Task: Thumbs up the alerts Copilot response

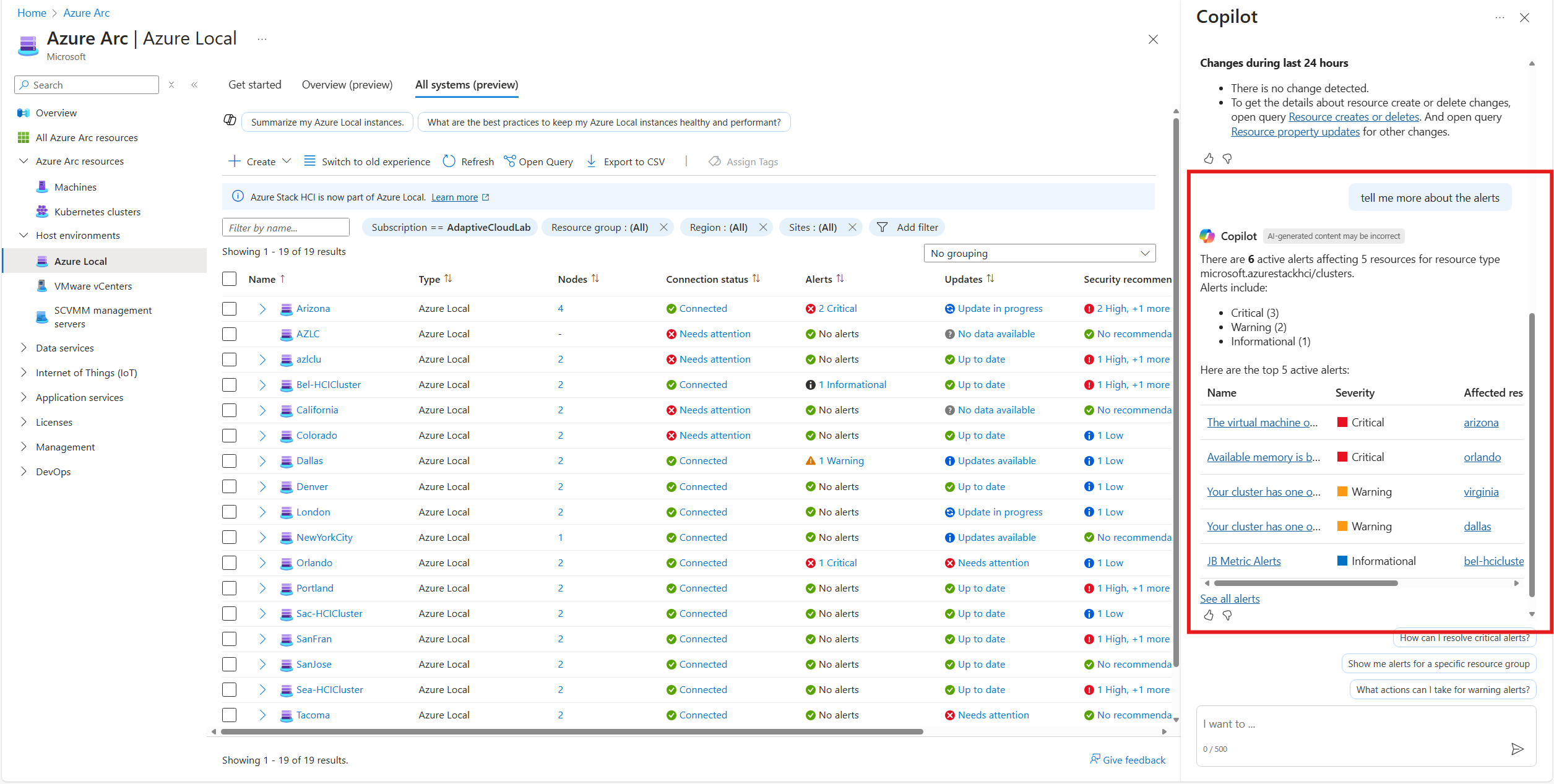Action: (1209, 615)
